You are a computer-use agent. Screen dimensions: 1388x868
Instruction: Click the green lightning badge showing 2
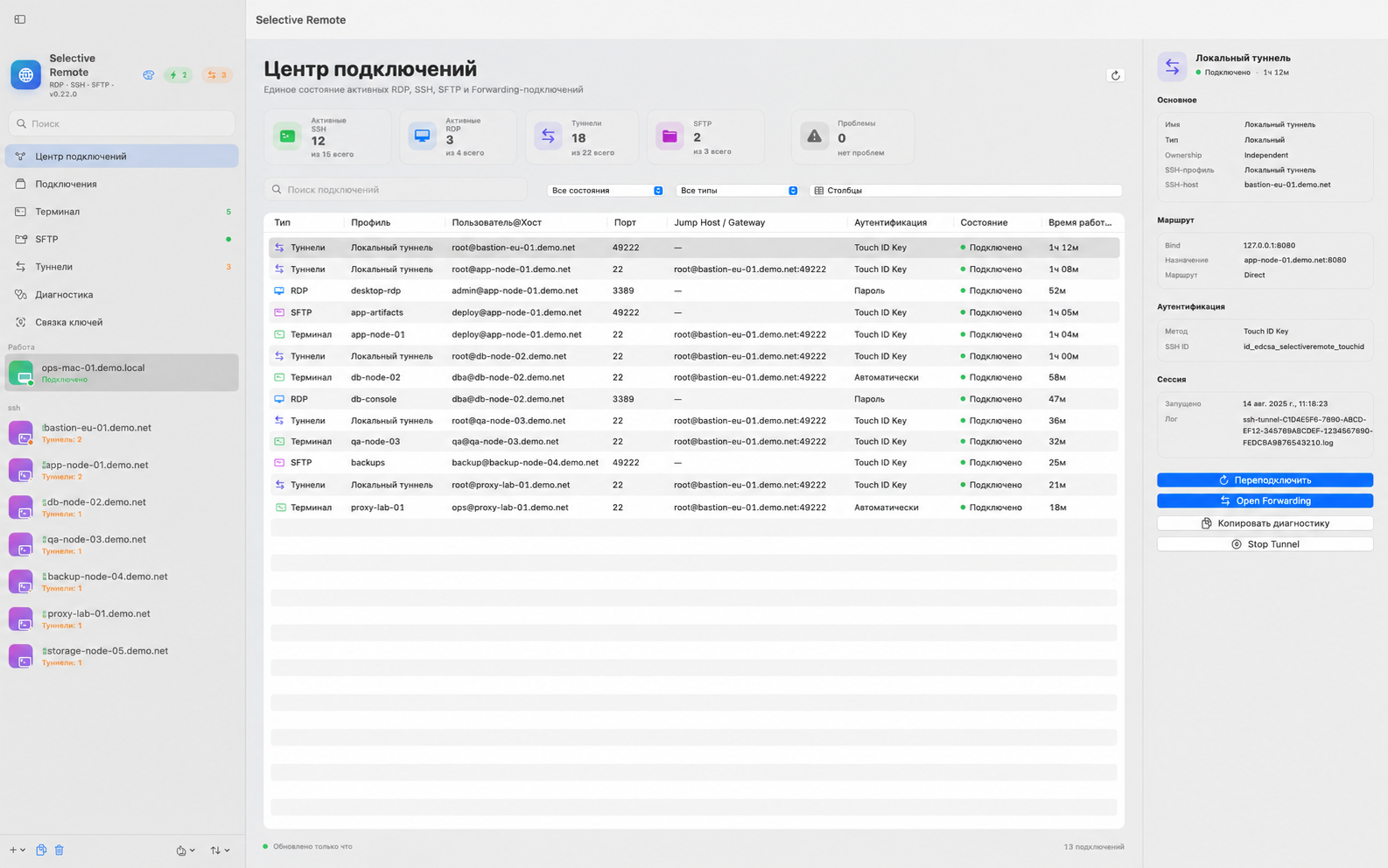(179, 75)
